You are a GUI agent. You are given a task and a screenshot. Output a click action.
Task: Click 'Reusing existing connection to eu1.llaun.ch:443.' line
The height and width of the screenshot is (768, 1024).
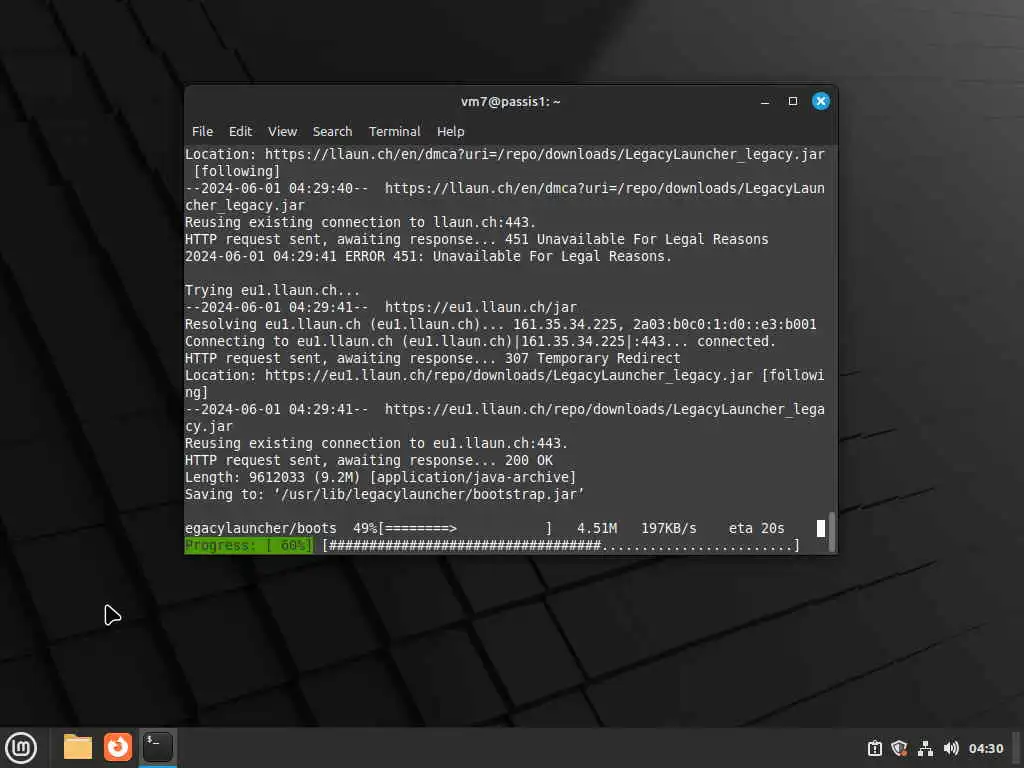pyautogui.click(x=376, y=443)
